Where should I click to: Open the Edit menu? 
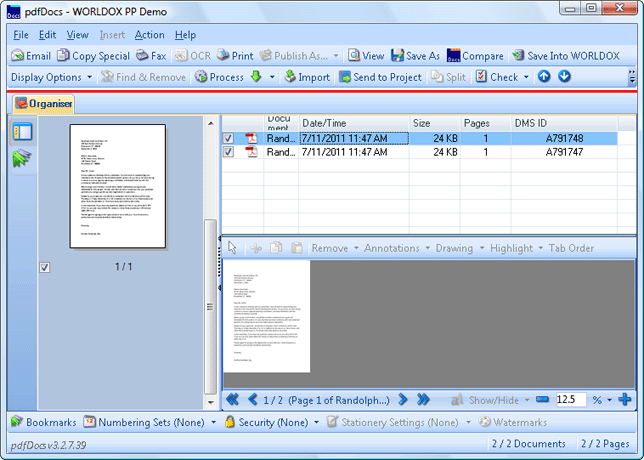click(47, 35)
